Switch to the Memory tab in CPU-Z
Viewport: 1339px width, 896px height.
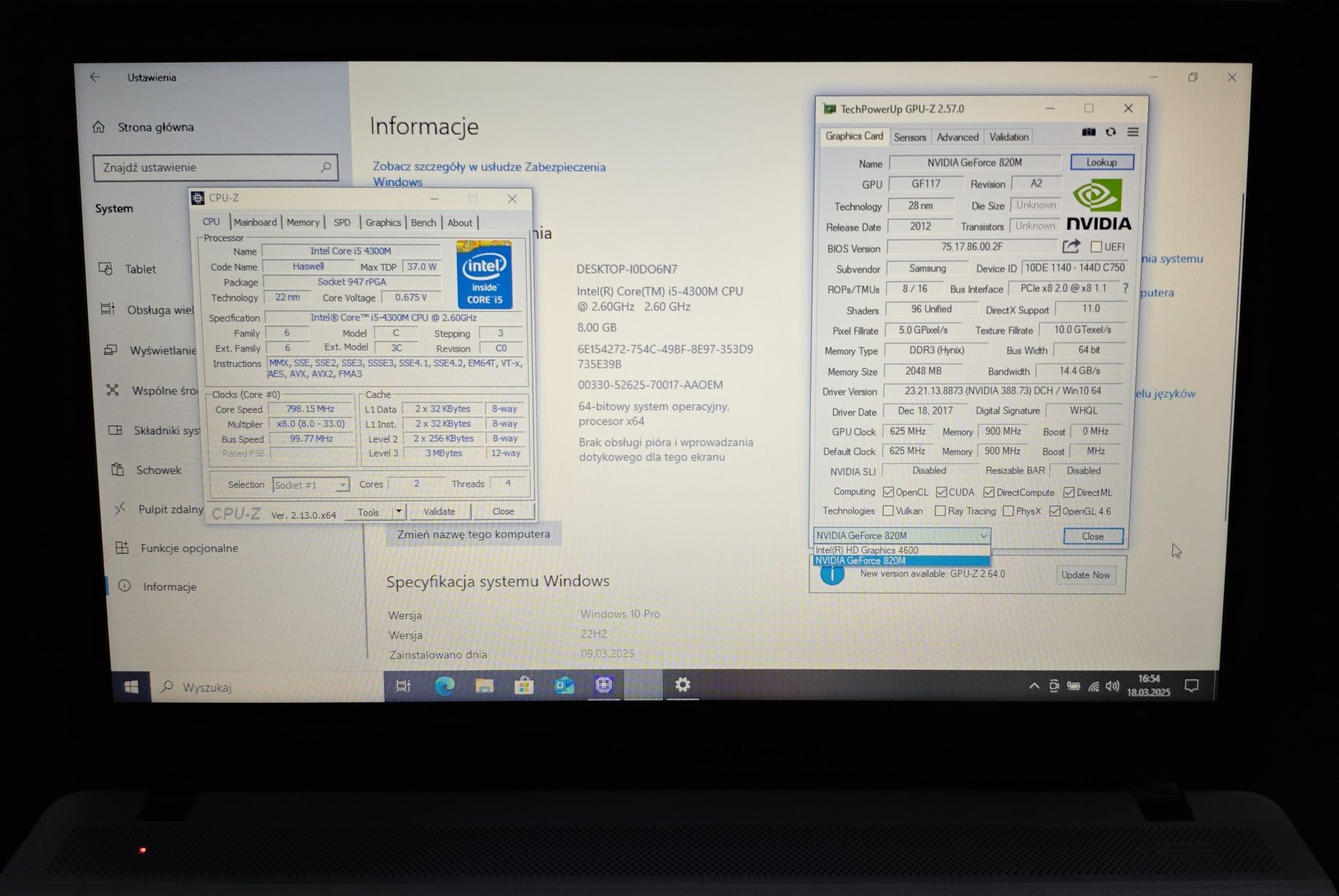pos(303,222)
